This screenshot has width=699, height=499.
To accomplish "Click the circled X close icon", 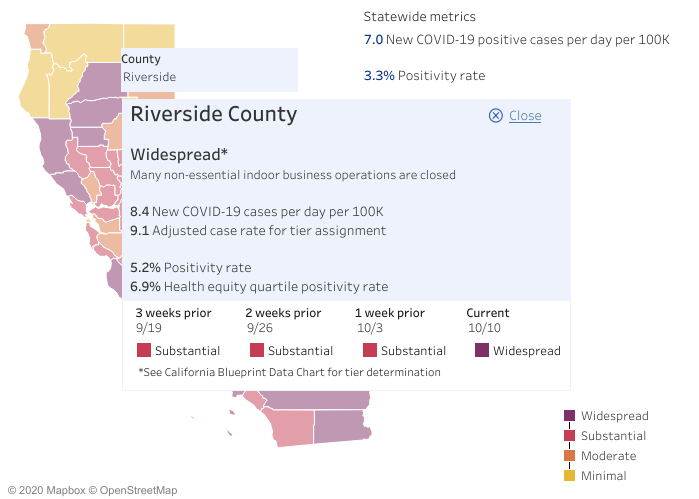I will coord(495,116).
